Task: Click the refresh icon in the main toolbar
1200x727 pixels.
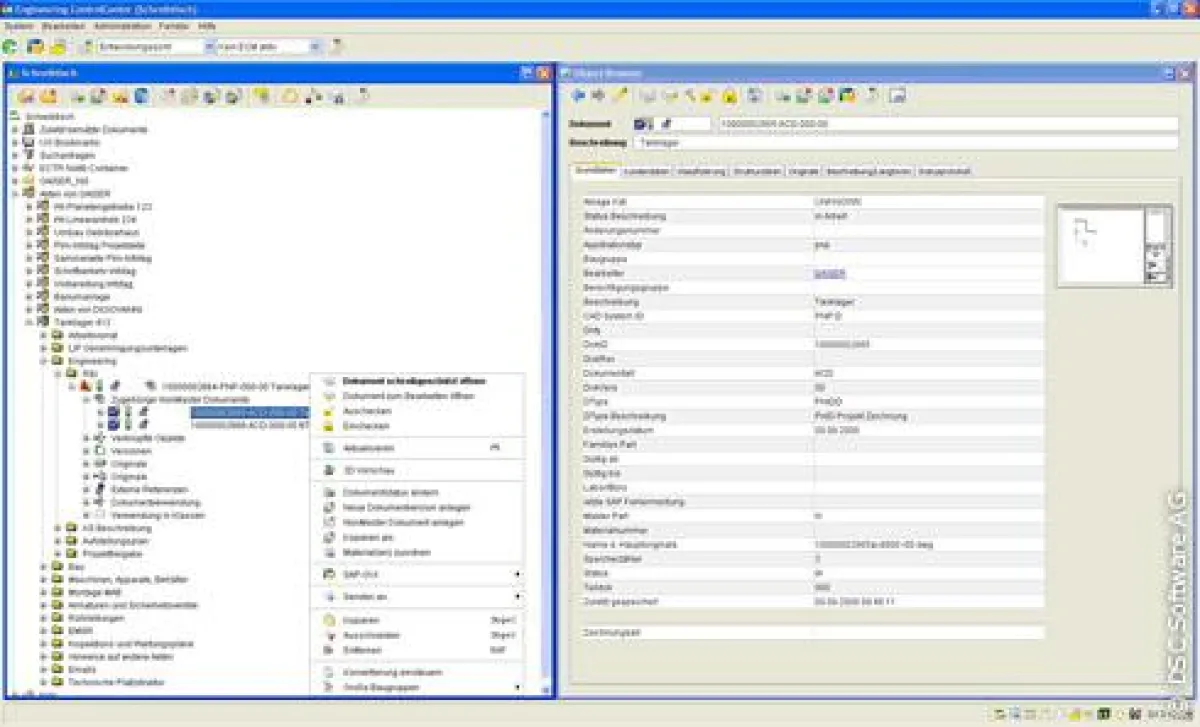Action: click(9, 46)
